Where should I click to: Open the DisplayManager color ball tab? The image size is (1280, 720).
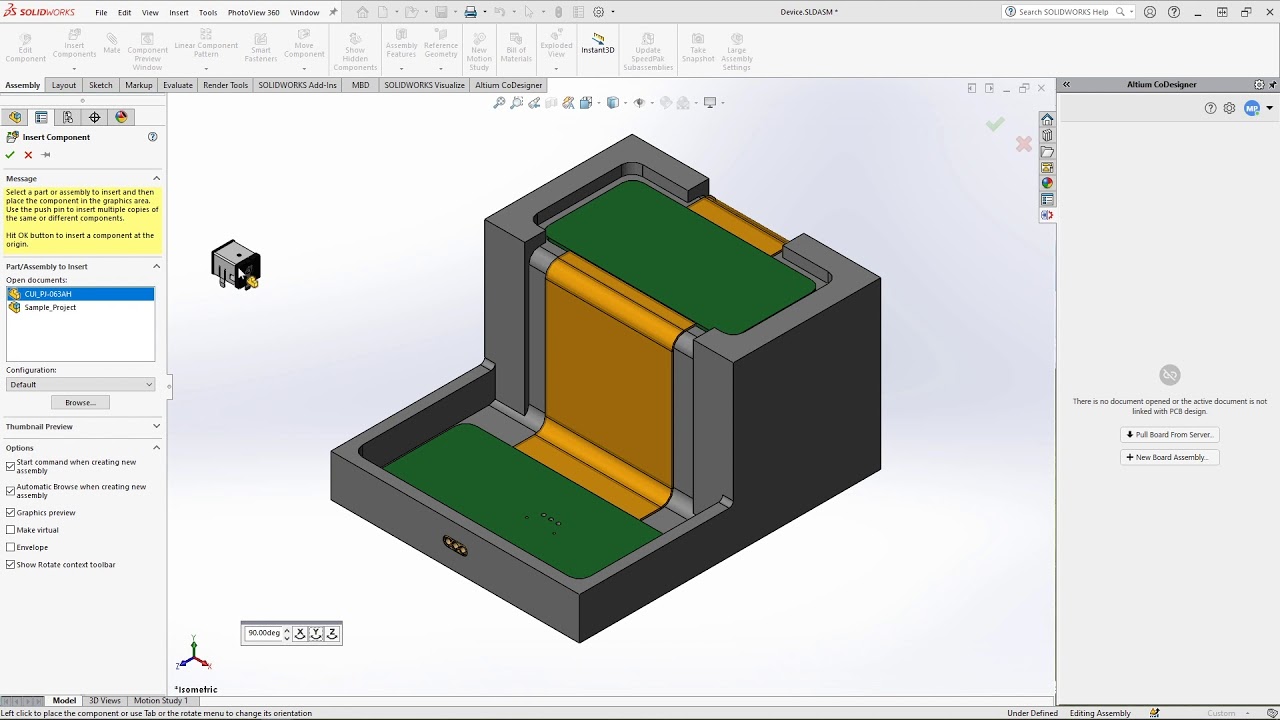click(x=121, y=117)
